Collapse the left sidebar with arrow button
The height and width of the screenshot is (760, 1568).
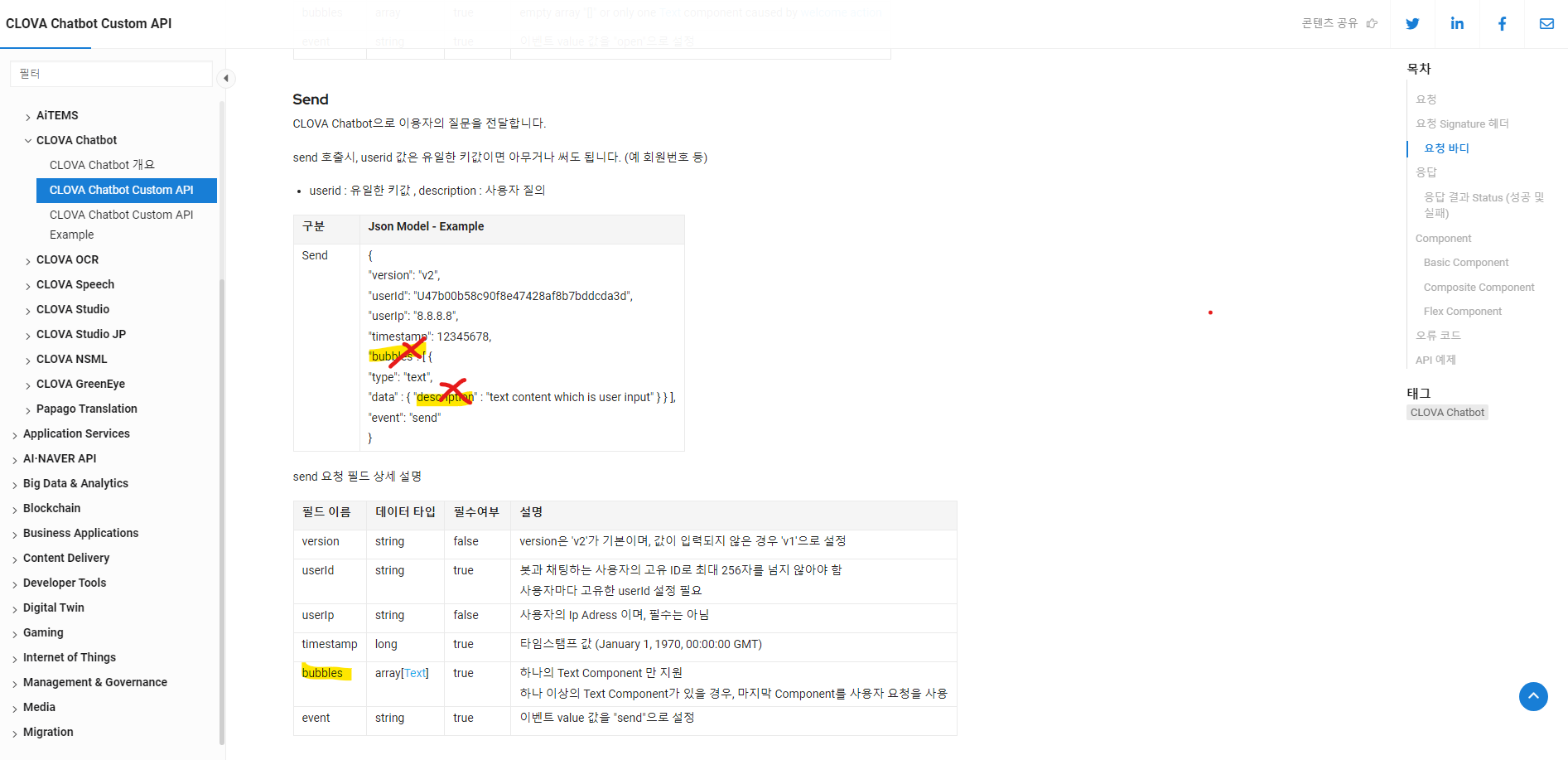click(x=226, y=78)
